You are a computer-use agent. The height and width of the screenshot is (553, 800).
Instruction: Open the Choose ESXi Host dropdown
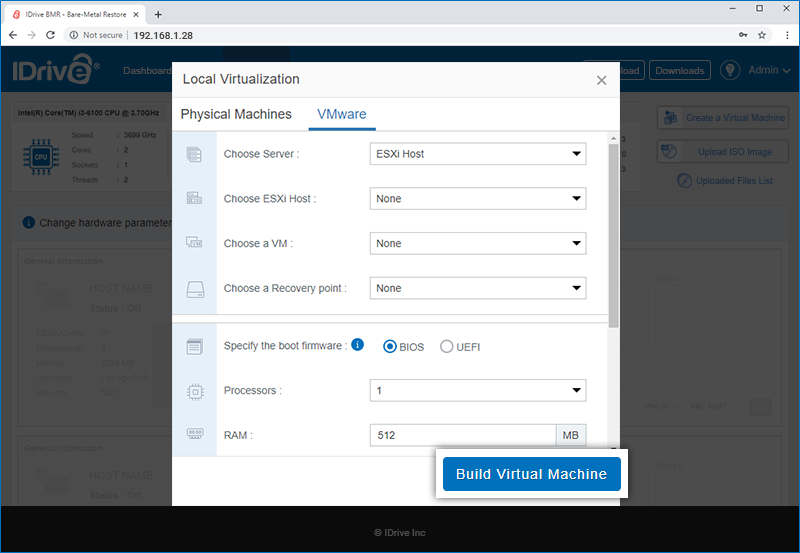(x=478, y=198)
